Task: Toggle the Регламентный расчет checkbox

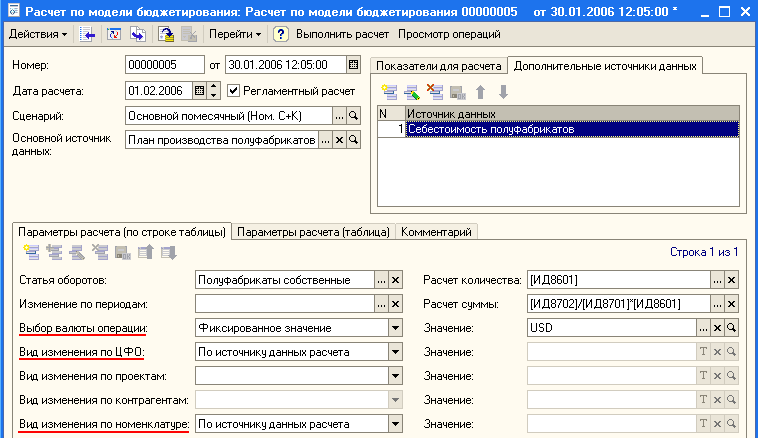Action: [234, 91]
